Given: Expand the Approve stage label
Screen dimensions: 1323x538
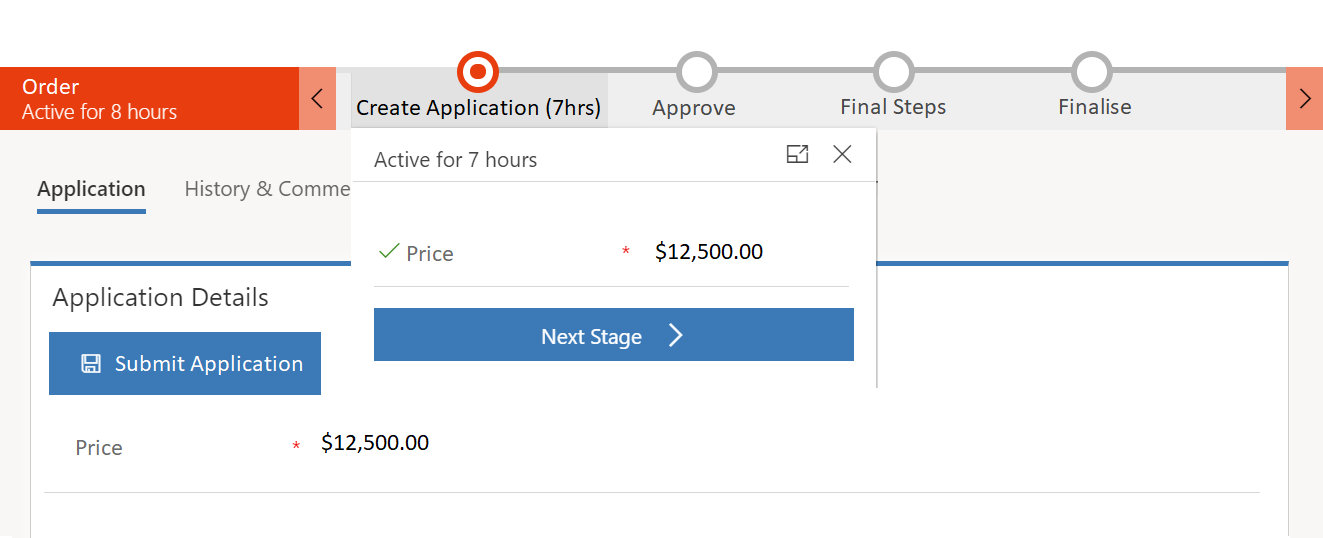Looking at the screenshot, I should click(694, 108).
